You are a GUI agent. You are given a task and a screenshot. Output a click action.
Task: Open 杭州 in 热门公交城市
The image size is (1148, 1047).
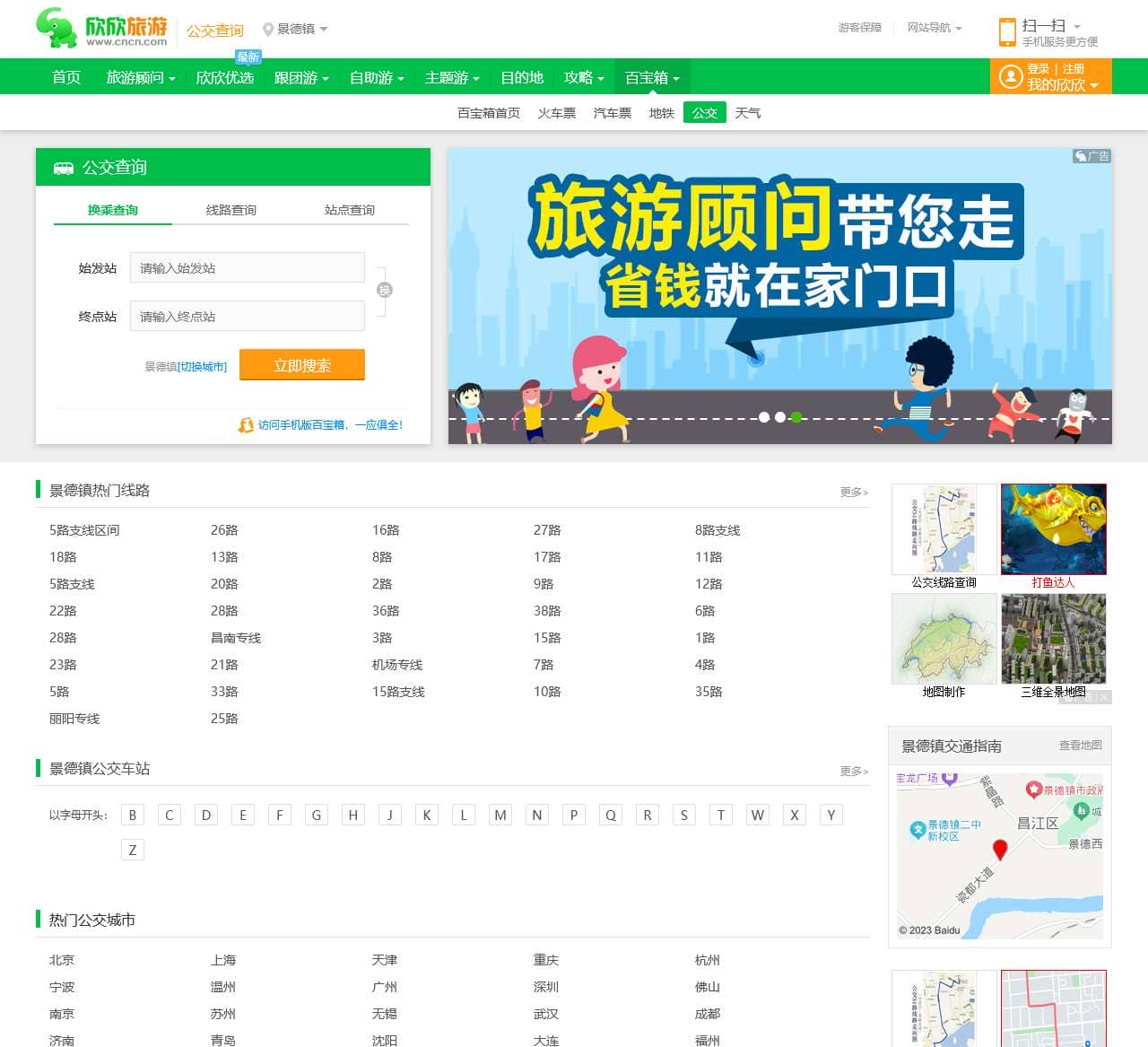(x=708, y=960)
